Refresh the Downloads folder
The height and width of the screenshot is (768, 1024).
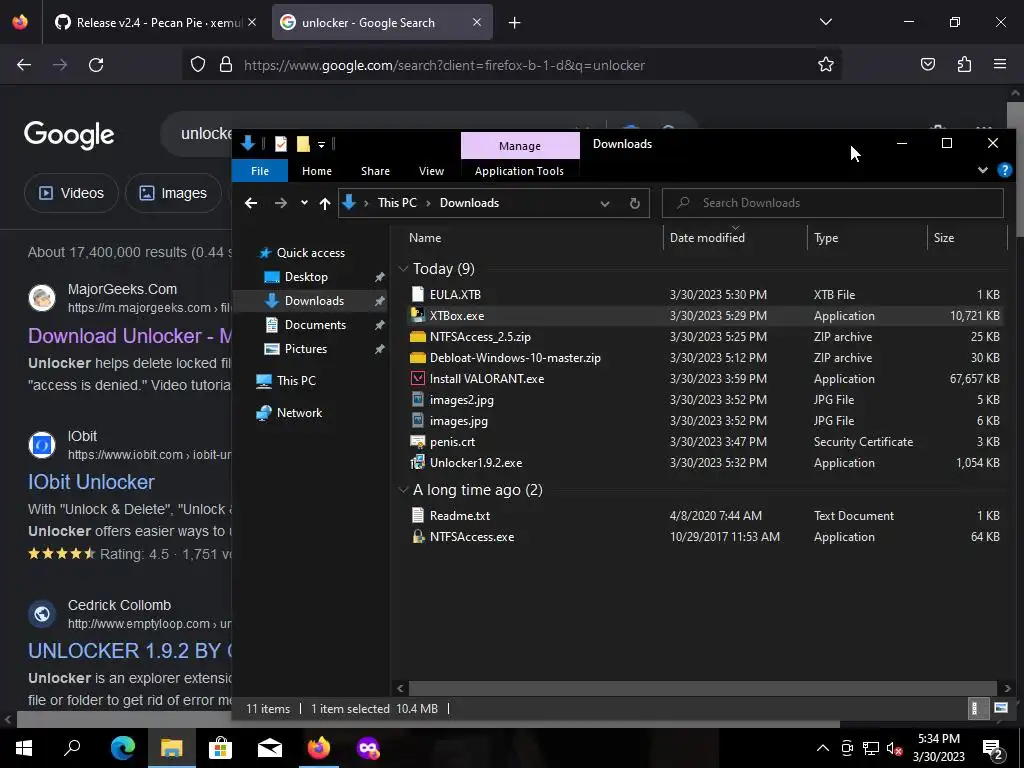[634, 203]
